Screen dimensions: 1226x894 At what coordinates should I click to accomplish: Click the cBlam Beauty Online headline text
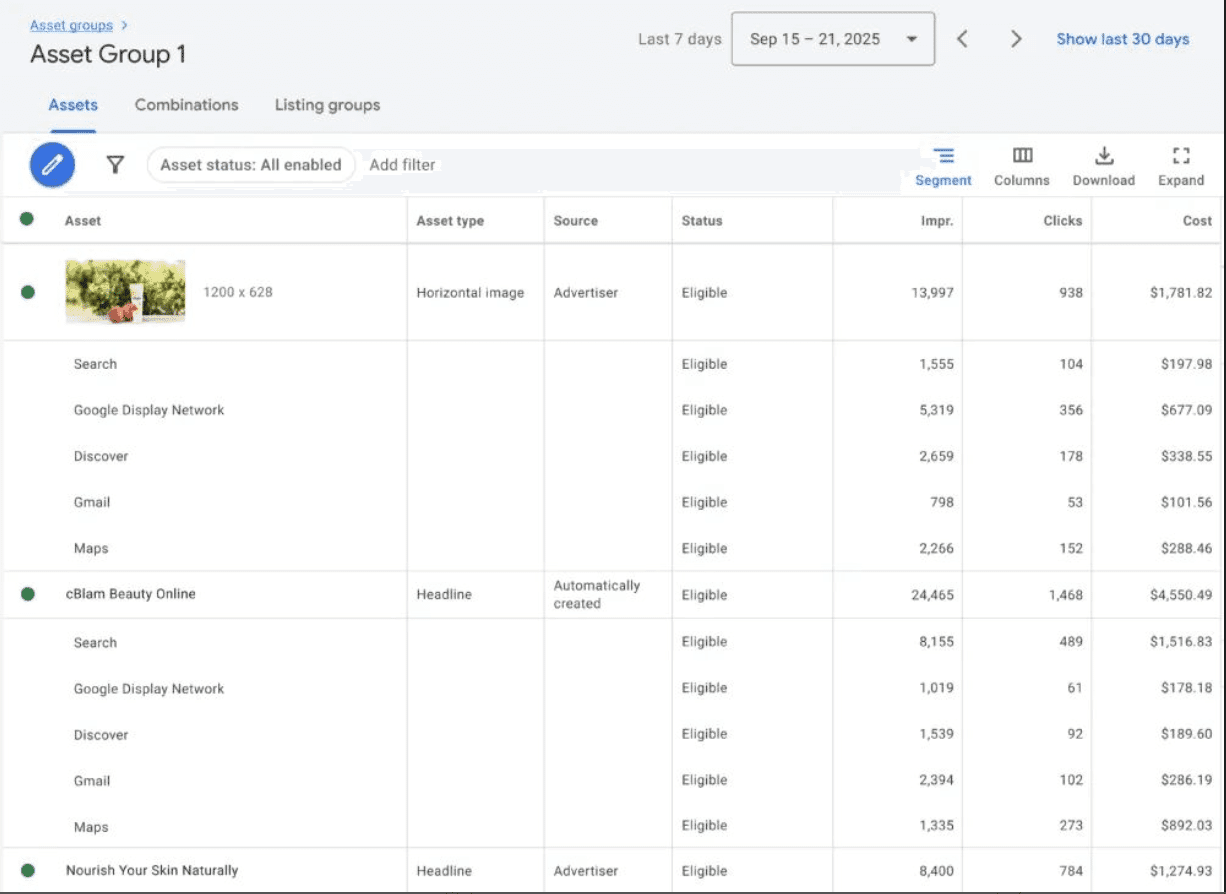(131, 594)
